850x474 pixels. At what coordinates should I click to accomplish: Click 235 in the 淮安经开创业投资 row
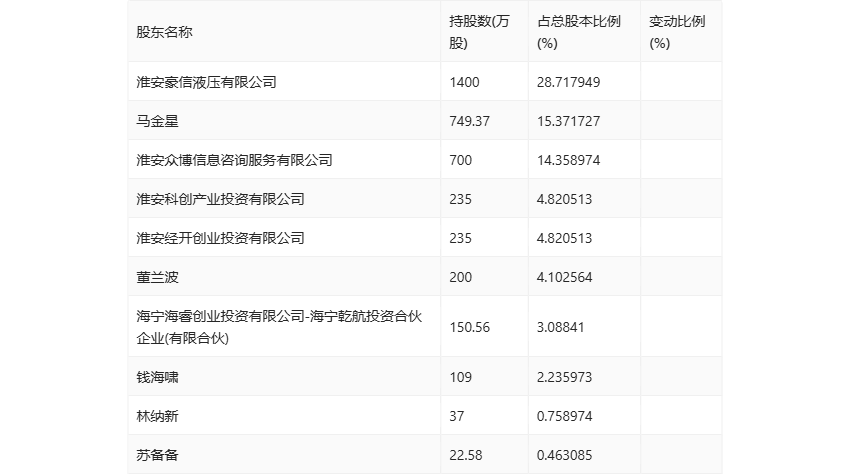(460, 238)
